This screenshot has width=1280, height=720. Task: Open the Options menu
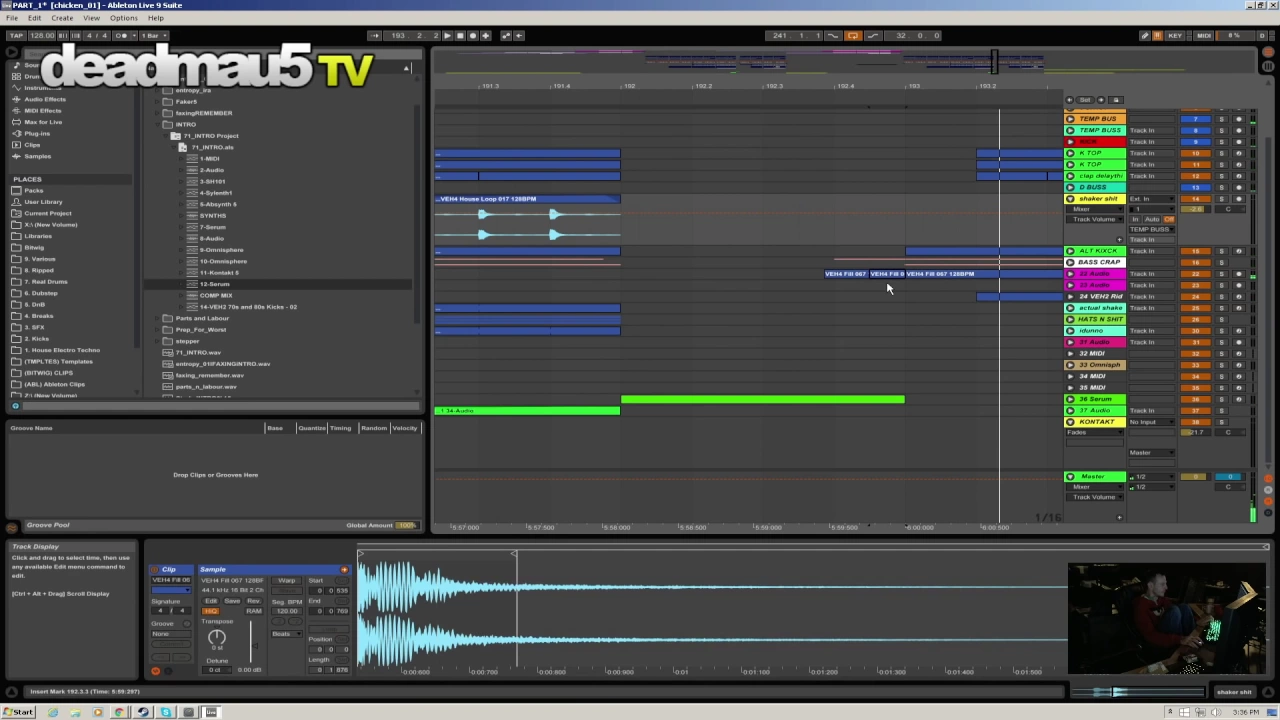[124, 18]
